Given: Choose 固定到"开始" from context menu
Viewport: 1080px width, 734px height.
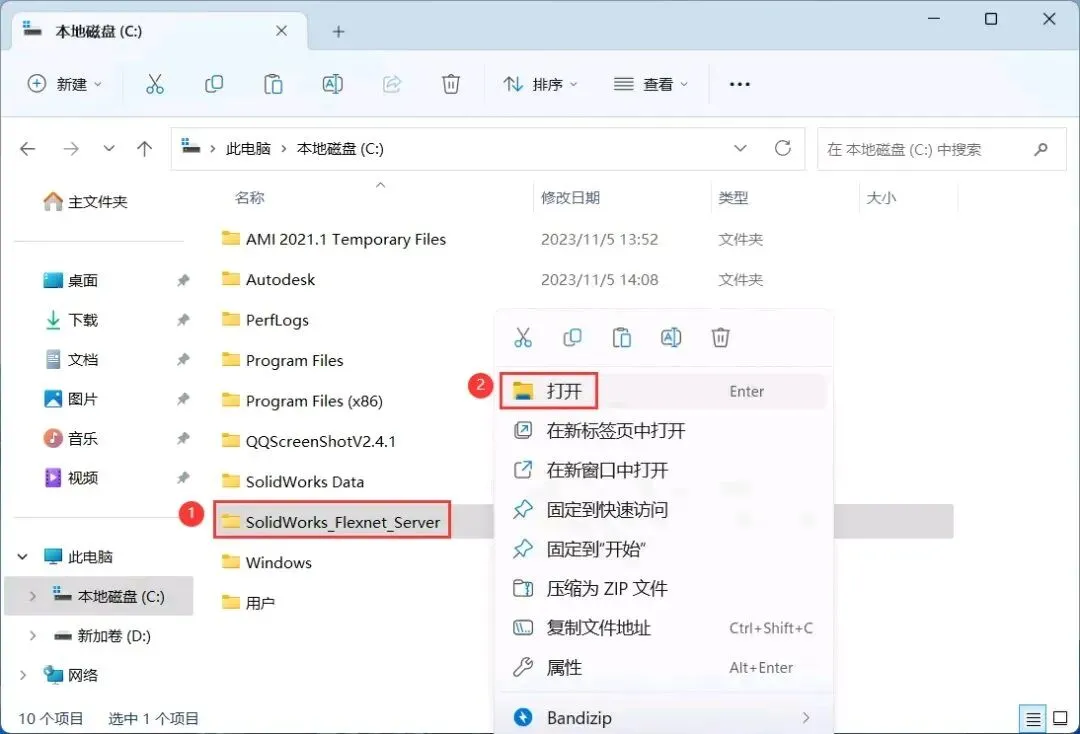Looking at the screenshot, I should 663,549.
